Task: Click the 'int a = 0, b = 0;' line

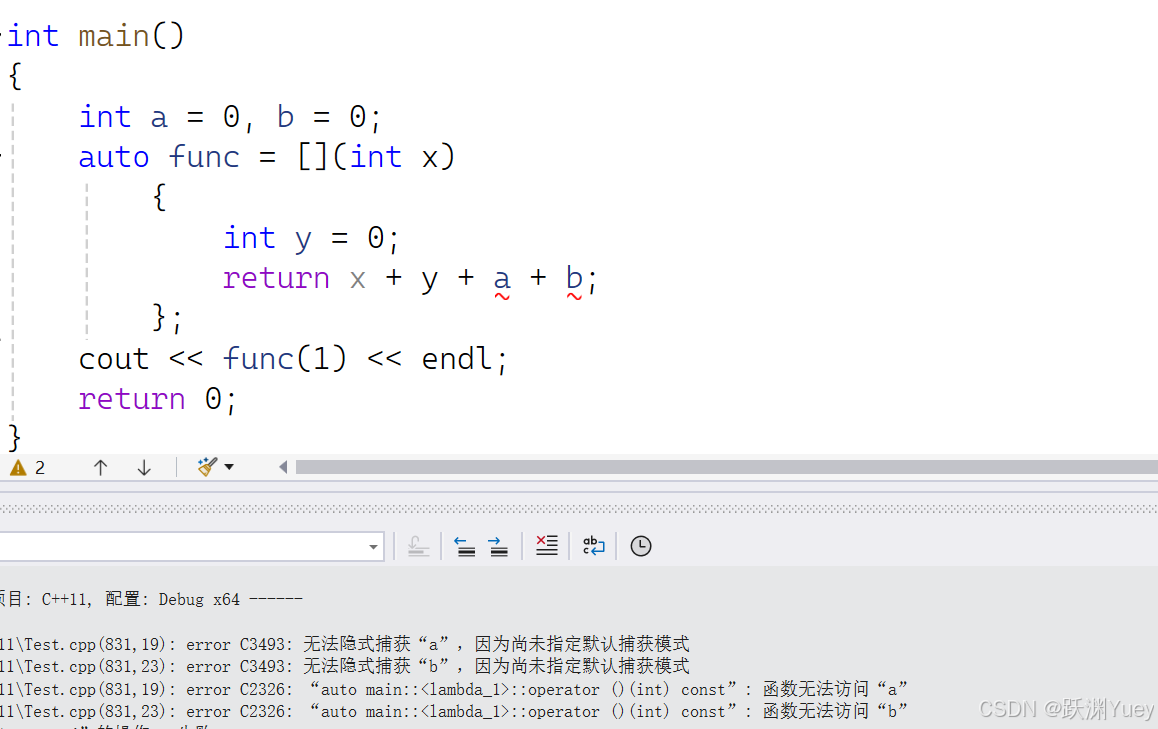Action: tap(230, 117)
